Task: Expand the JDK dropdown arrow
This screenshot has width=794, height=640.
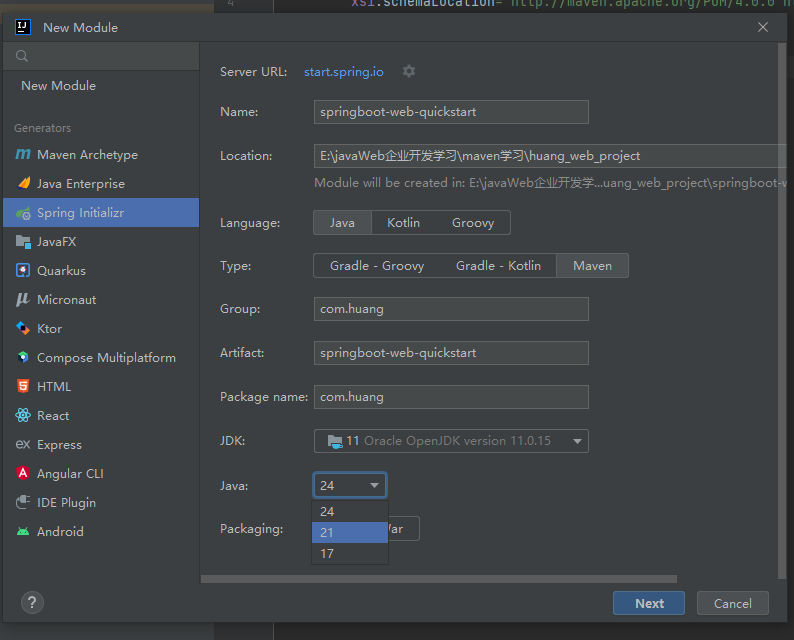Action: [577, 441]
